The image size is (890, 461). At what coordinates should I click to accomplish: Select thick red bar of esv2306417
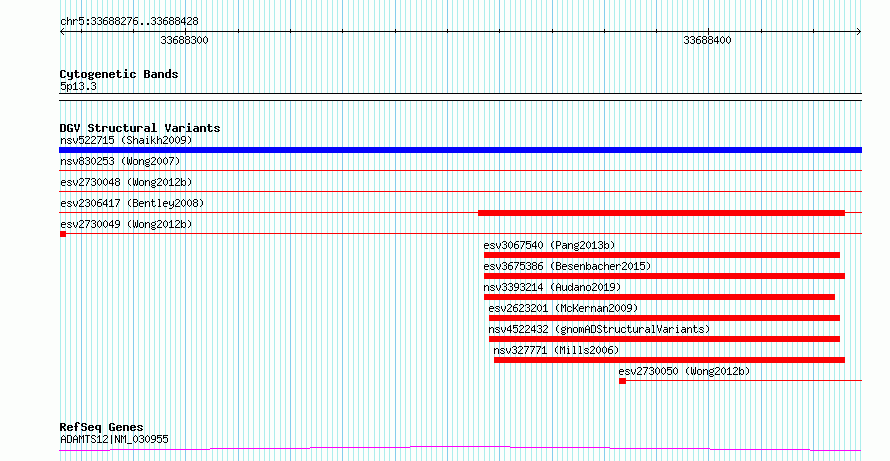(x=661, y=213)
